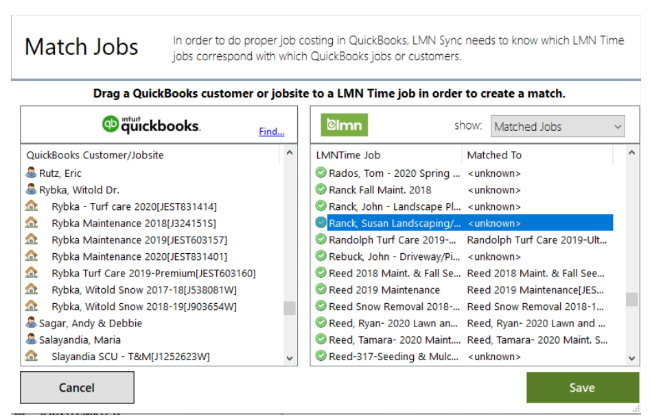654x418 pixels.
Task: Click the LMN job list scrollbar thumb
Action: [x=632, y=300]
